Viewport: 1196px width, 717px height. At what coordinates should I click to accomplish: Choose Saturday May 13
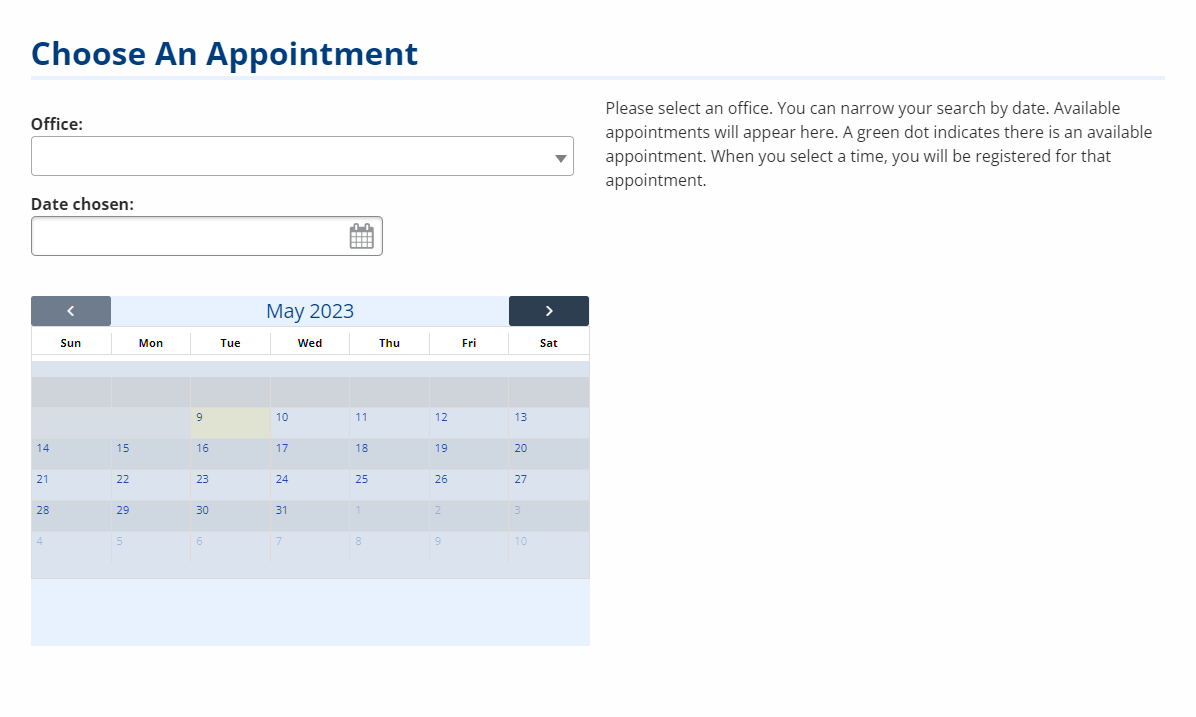click(x=548, y=423)
